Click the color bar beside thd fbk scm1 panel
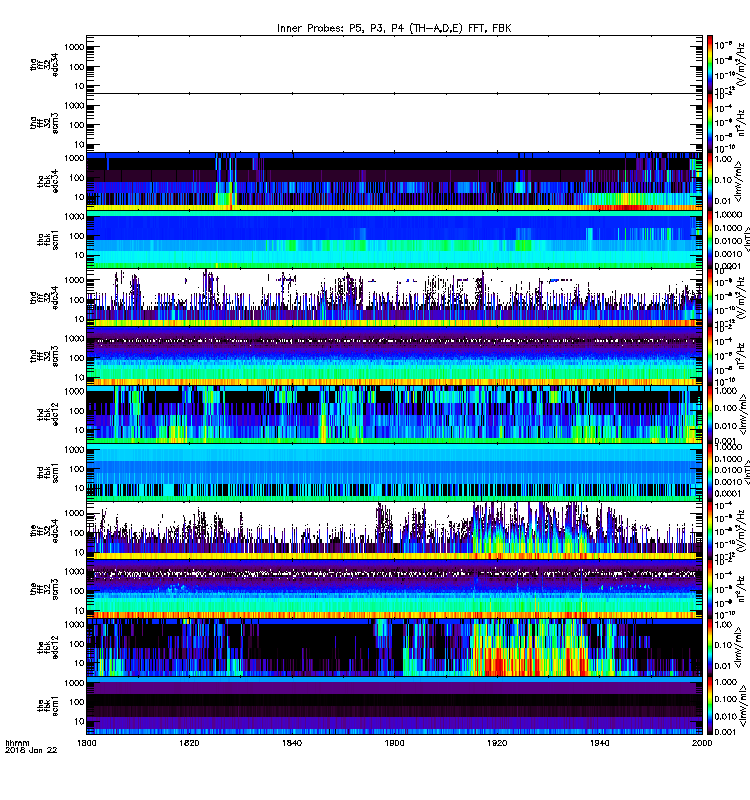Image resolution: width=750 pixels, height=800 pixels. [x=710, y=472]
